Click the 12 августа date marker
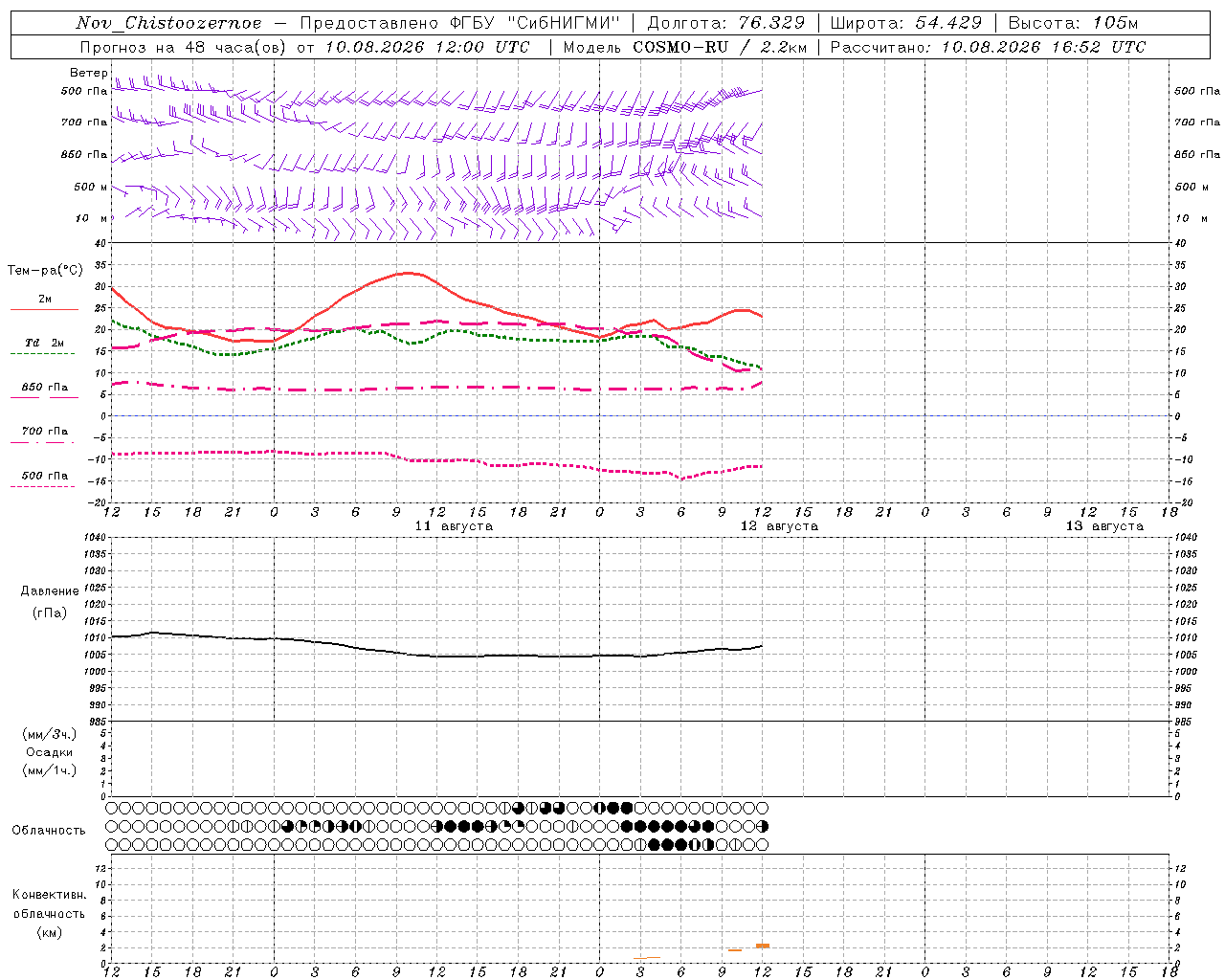Image resolution: width=1225 pixels, height=980 pixels. [x=779, y=526]
